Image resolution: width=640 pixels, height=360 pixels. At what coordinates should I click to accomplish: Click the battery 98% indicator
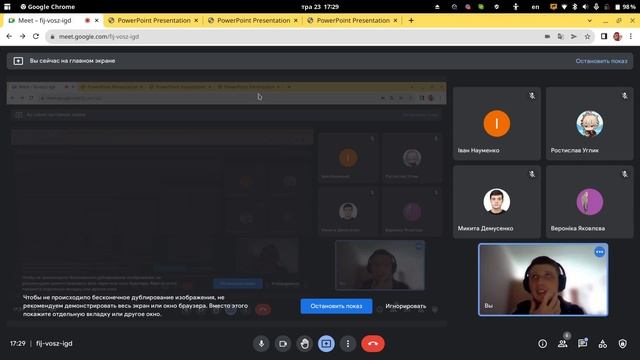[x=625, y=7]
